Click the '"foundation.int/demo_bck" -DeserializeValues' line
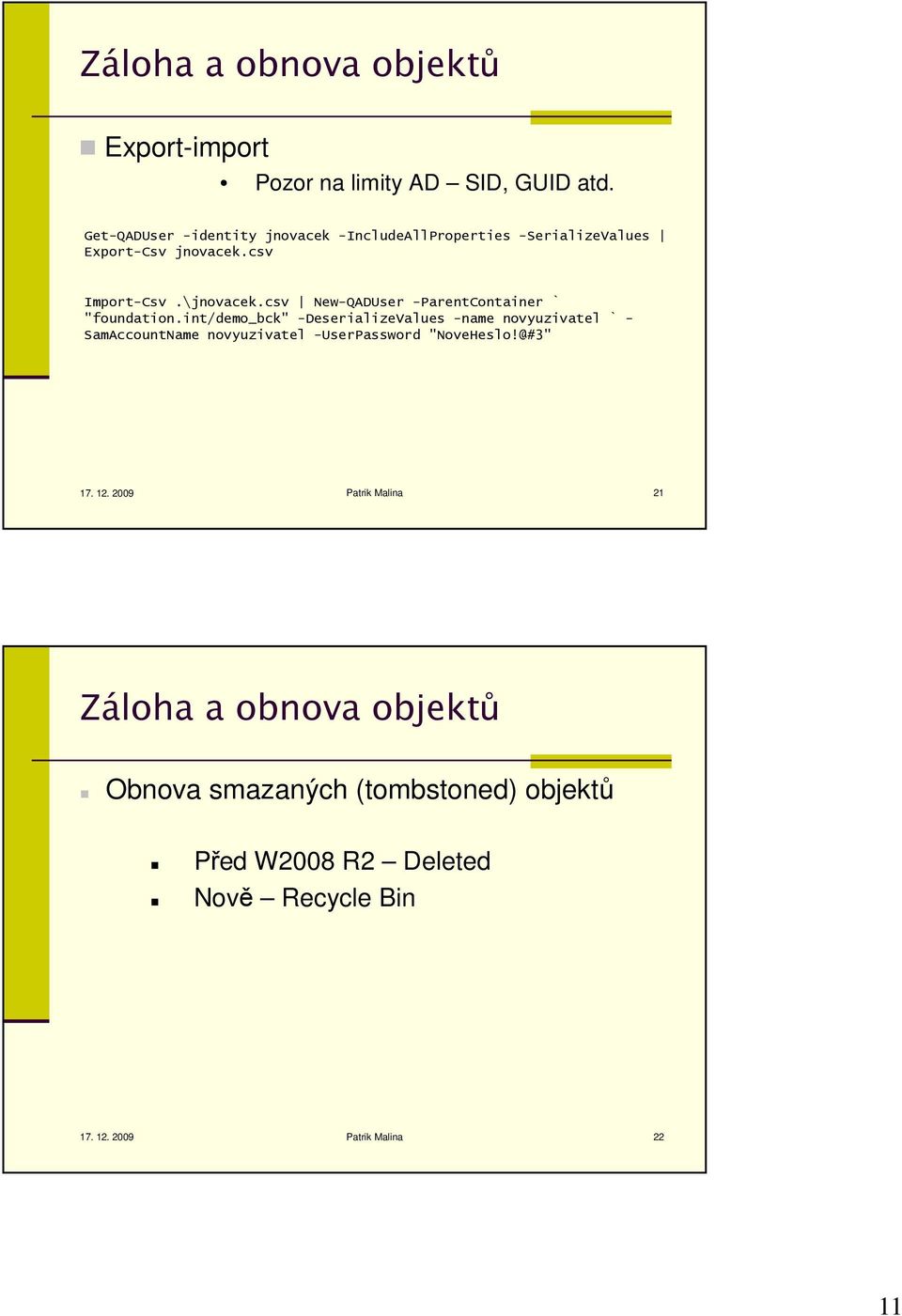 coord(358,318)
